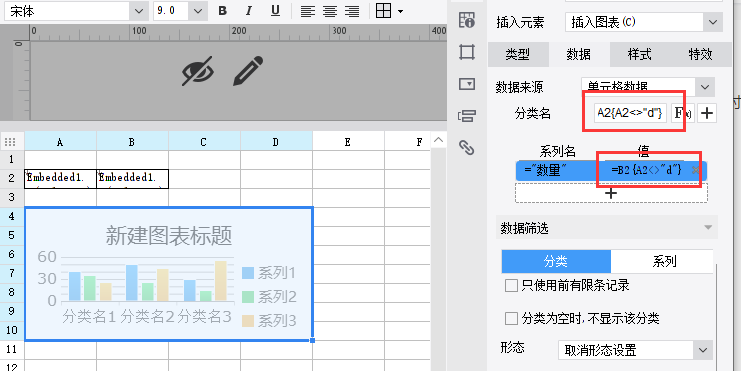This screenshot has width=741, height=371.
Task: Open floating element frame sidebar icon
Action: click(x=467, y=52)
